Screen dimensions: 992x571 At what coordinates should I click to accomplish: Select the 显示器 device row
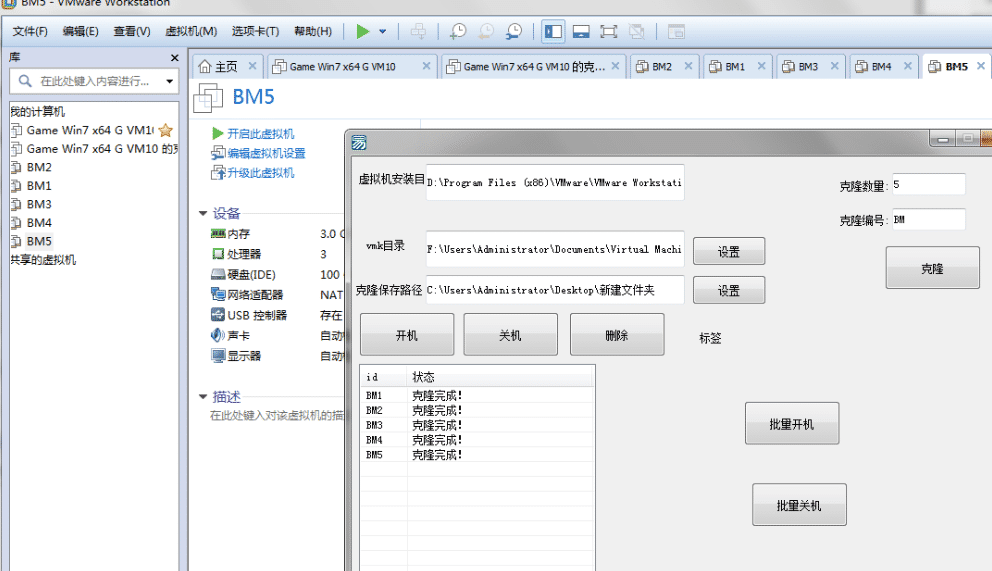(276, 355)
